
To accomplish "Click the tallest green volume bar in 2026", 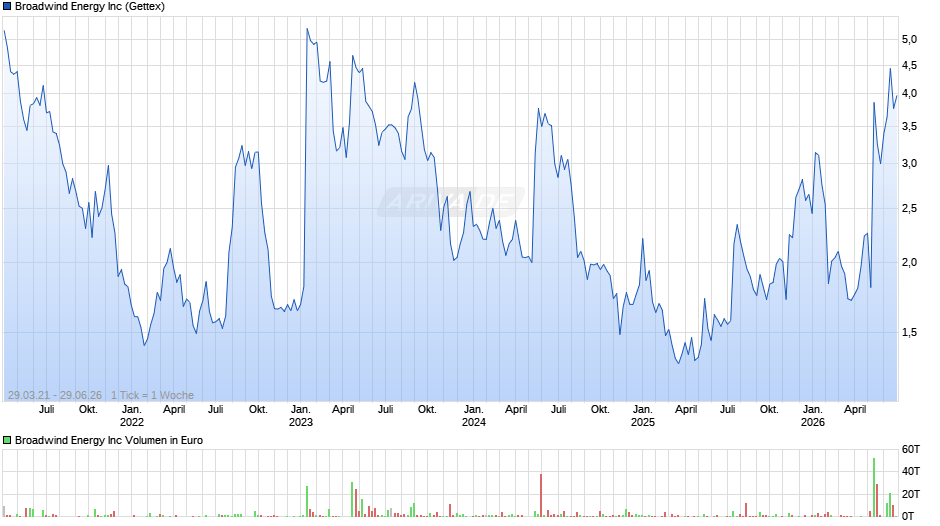I will [x=874, y=488].
